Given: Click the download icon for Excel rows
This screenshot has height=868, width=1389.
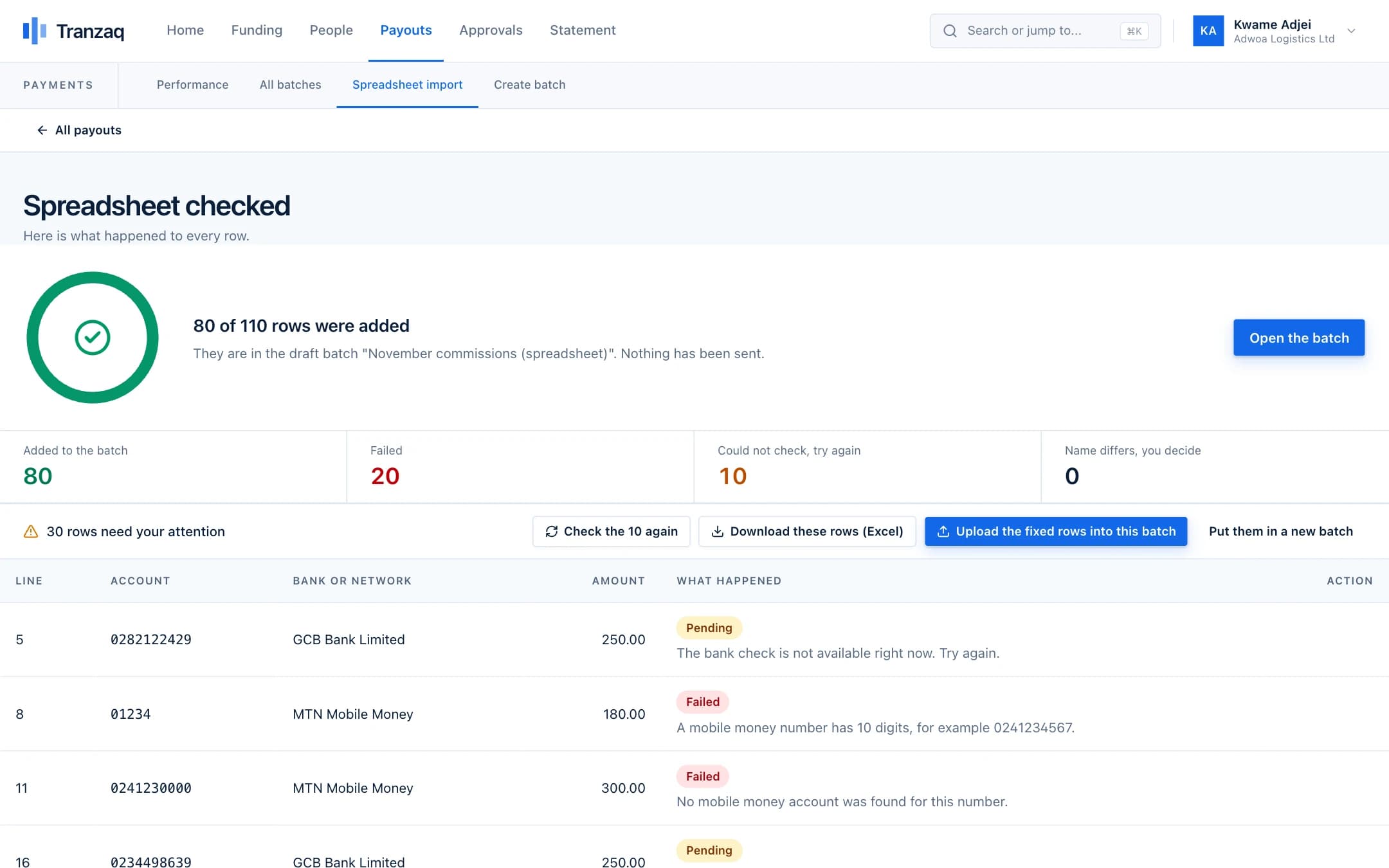Looking at the screenshot, I should click(x=718, y=532).
